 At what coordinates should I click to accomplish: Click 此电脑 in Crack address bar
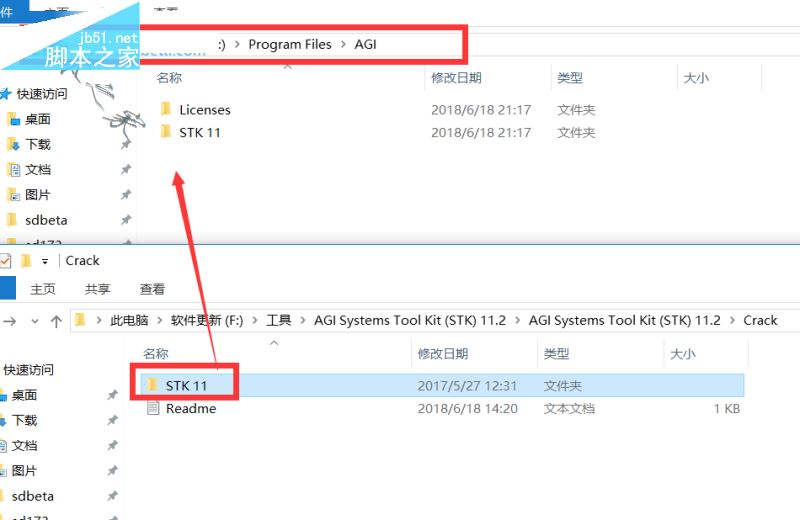(x=129, y=320)
